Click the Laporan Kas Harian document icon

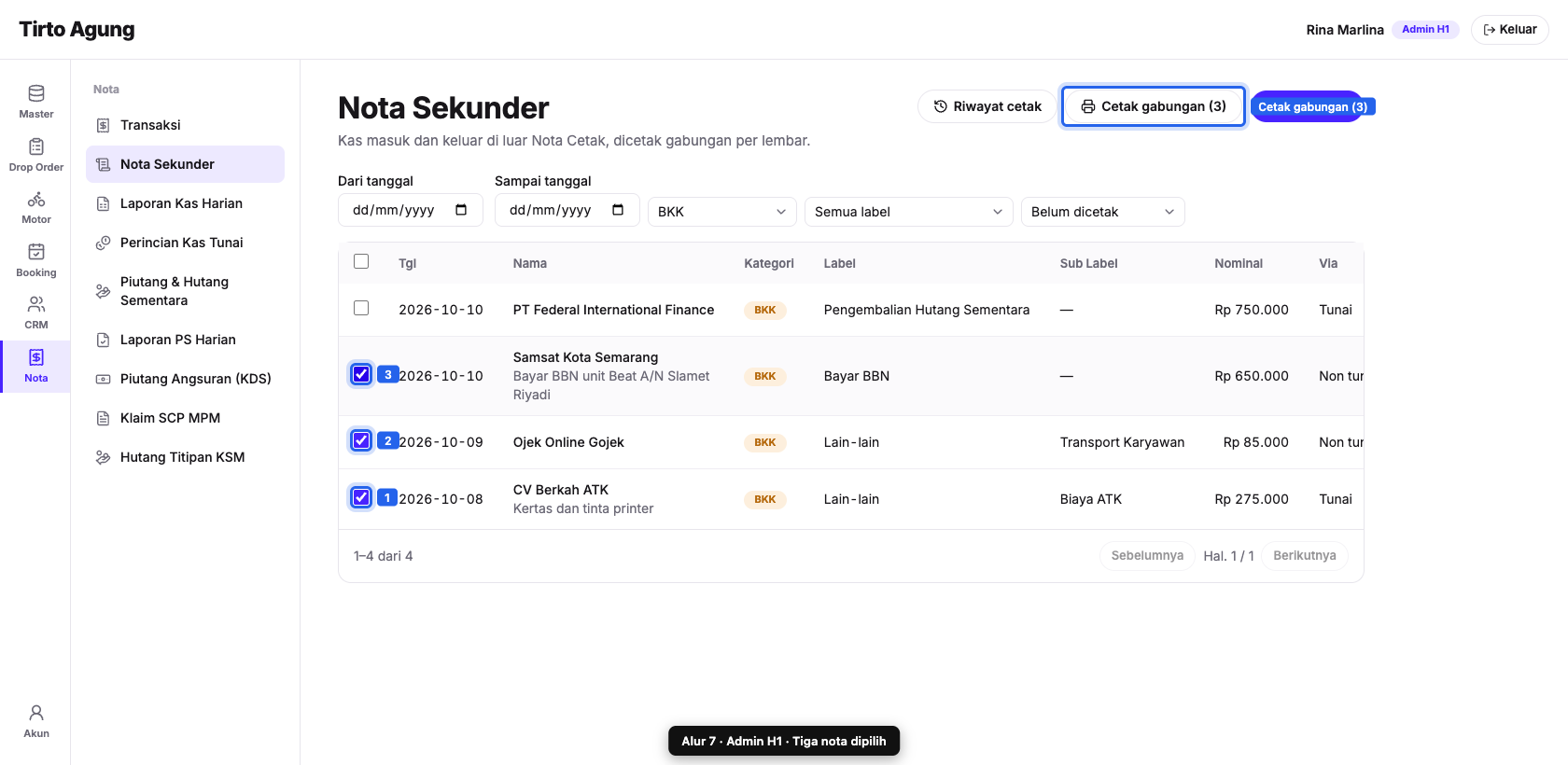pos(104,203)
